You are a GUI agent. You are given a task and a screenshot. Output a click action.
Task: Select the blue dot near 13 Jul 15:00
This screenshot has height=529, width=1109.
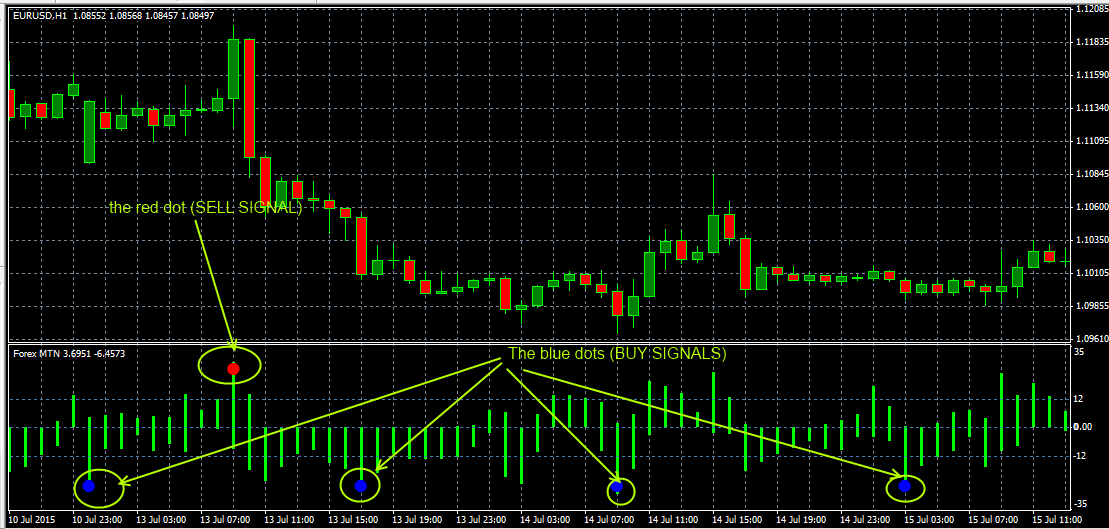click(361, 486)
